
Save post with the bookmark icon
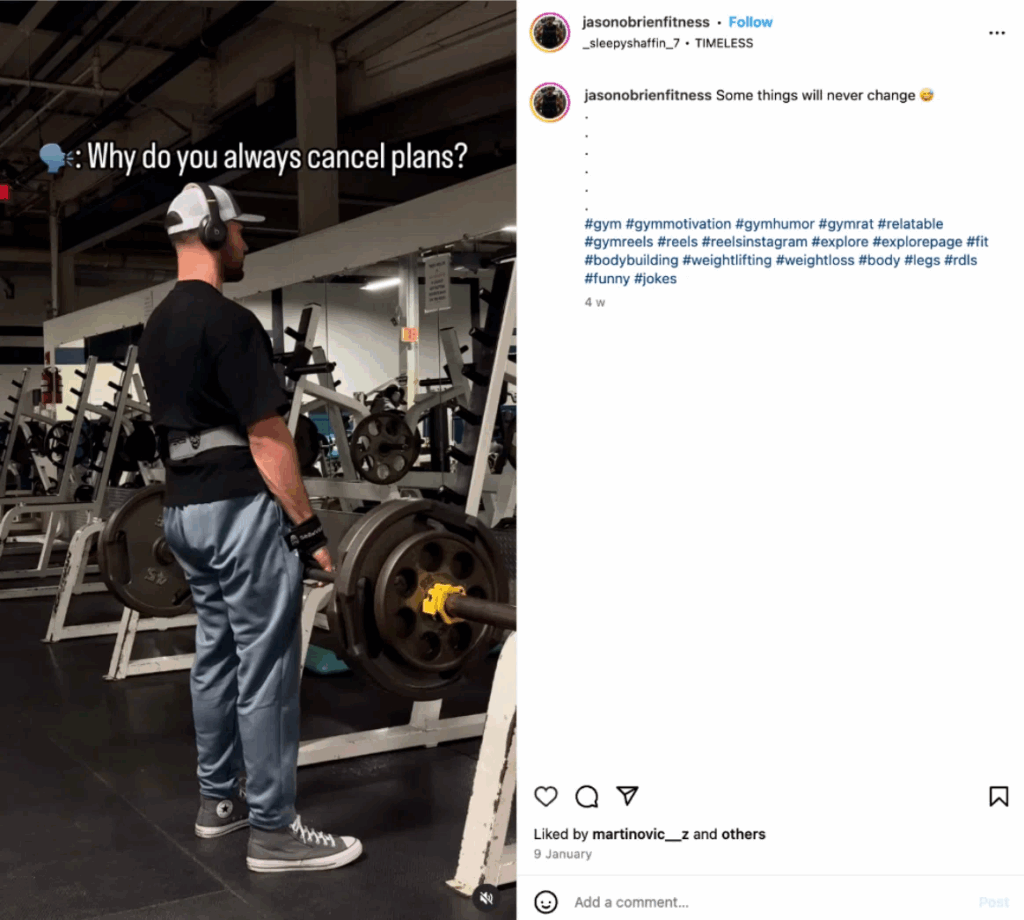[x=999, y=797]
